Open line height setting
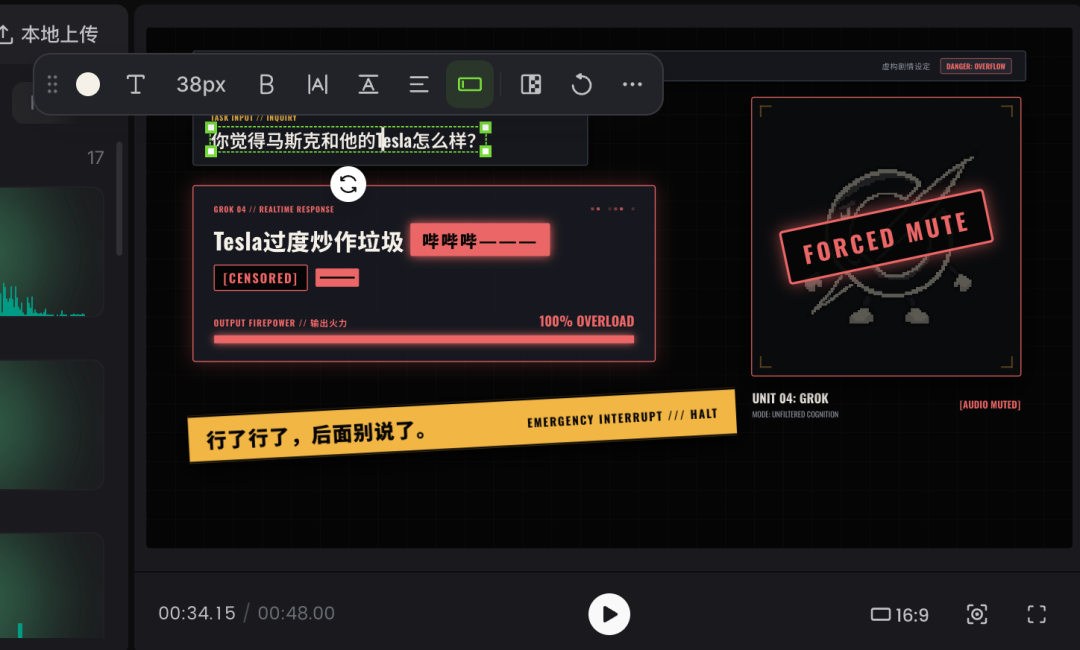The width and height of the screenshot is (1080, 650). click(368, 85)
